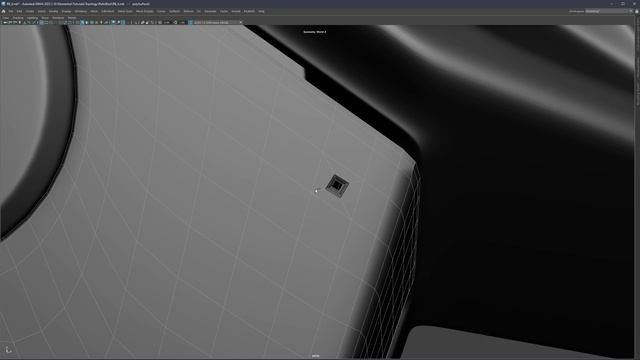Toggle the view transform icon beside color space
The width and height of the screenshot is (640, 360).
coord(190,22)
